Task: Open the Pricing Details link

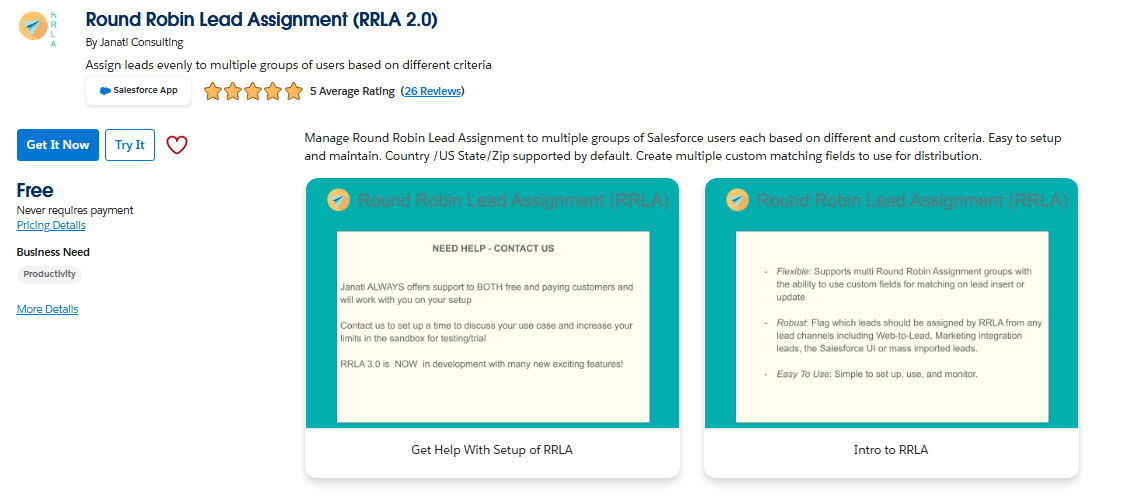Action: point(51,225)
